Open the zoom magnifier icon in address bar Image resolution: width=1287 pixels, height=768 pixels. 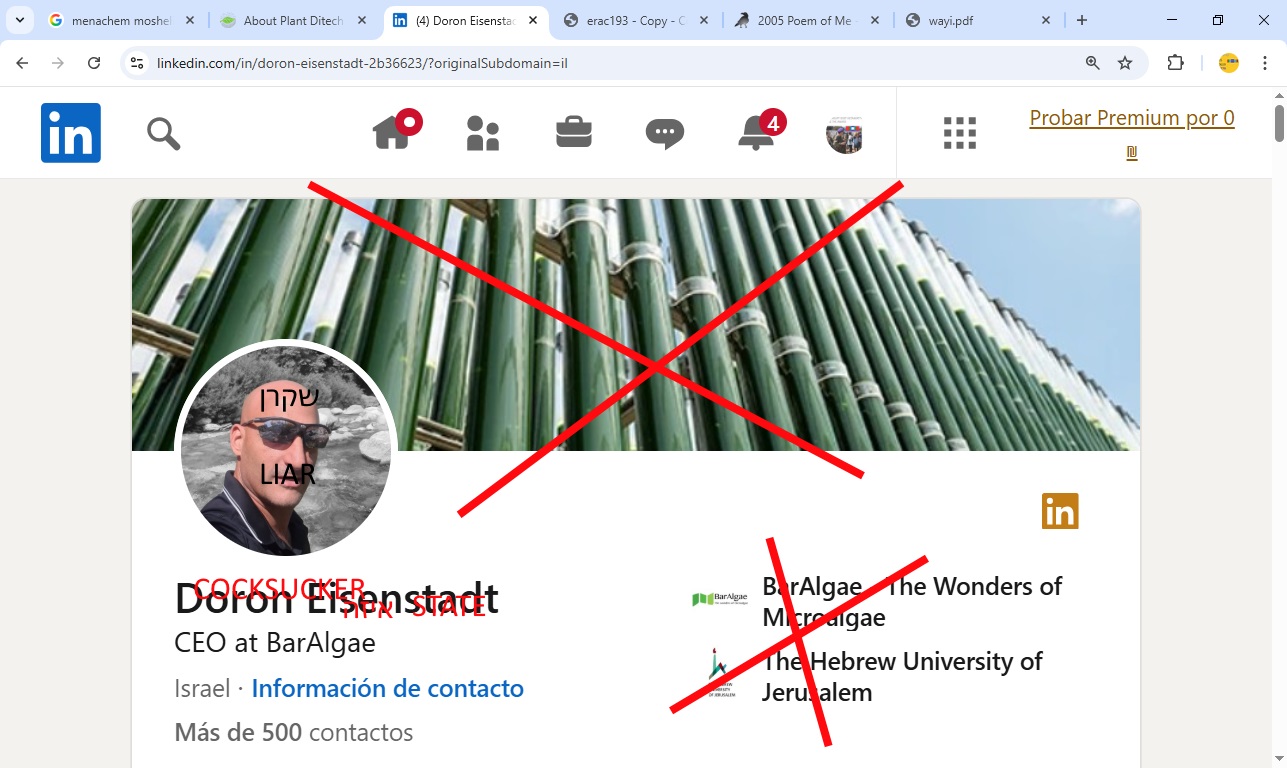pyautogui.click(x=1093, y=63)
